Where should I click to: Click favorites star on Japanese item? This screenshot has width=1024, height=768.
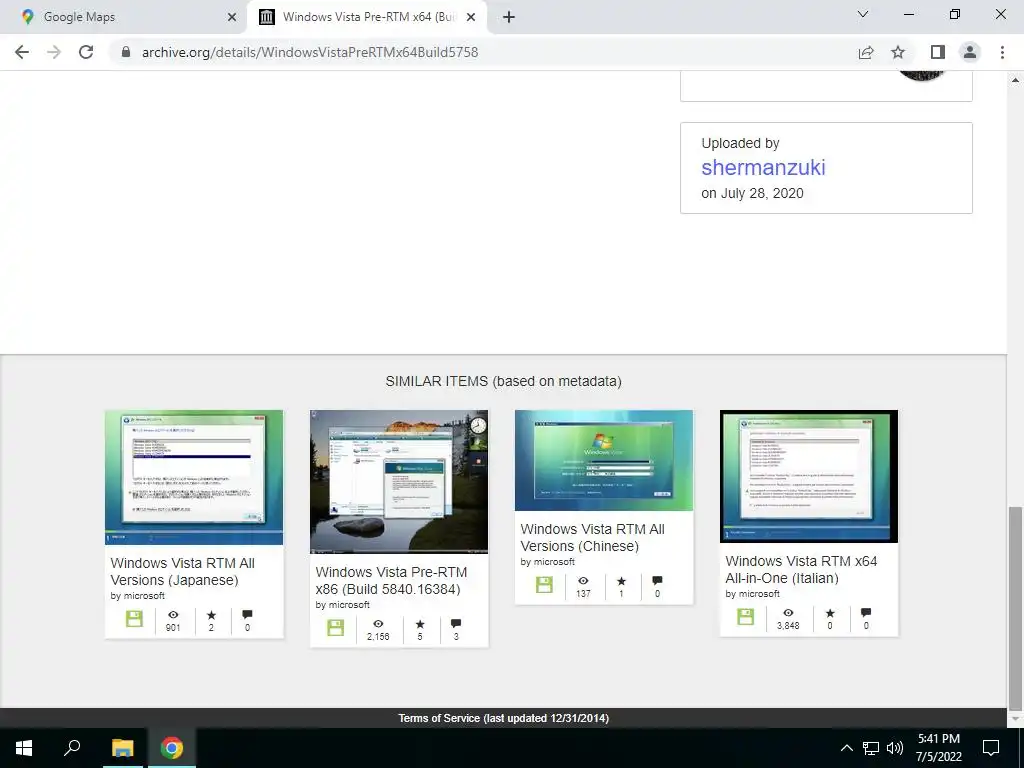tap(211, 615)
